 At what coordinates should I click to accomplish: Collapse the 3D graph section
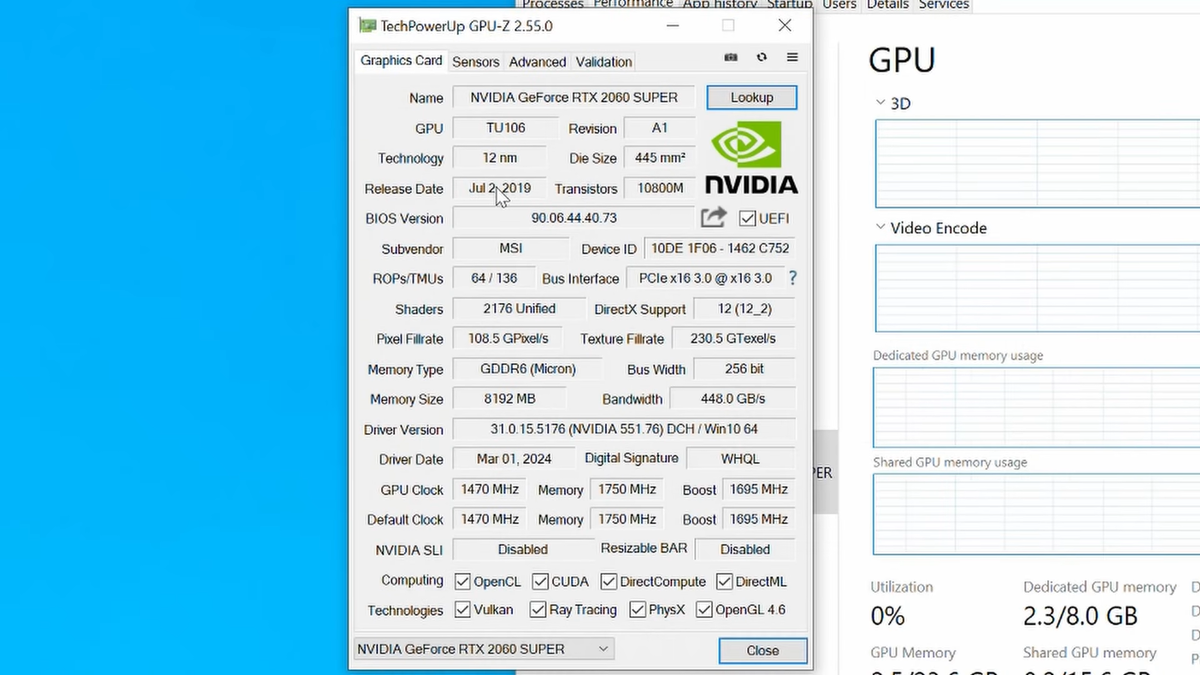[880, 102]
